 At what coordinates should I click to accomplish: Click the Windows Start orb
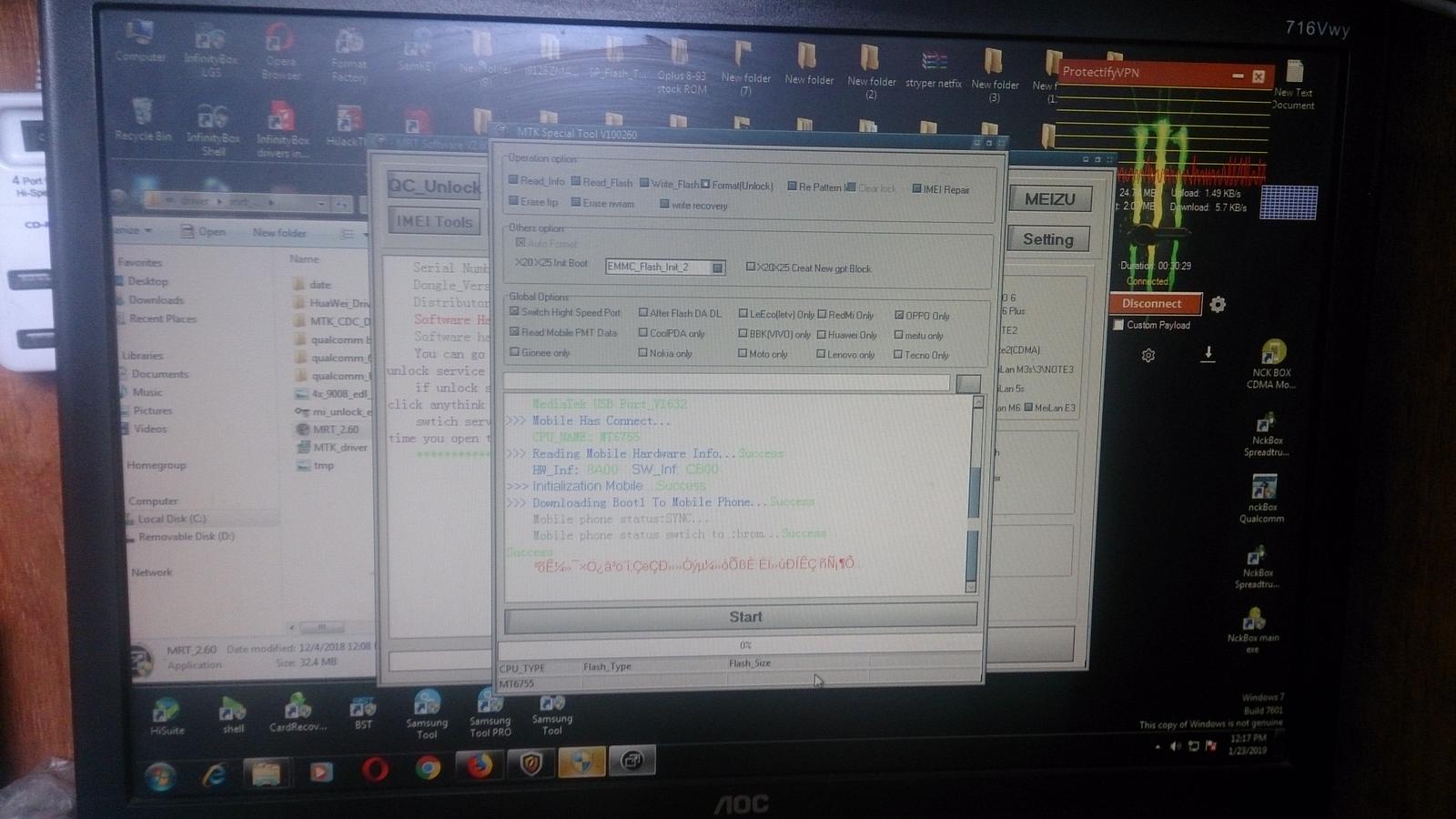(161, 776)
